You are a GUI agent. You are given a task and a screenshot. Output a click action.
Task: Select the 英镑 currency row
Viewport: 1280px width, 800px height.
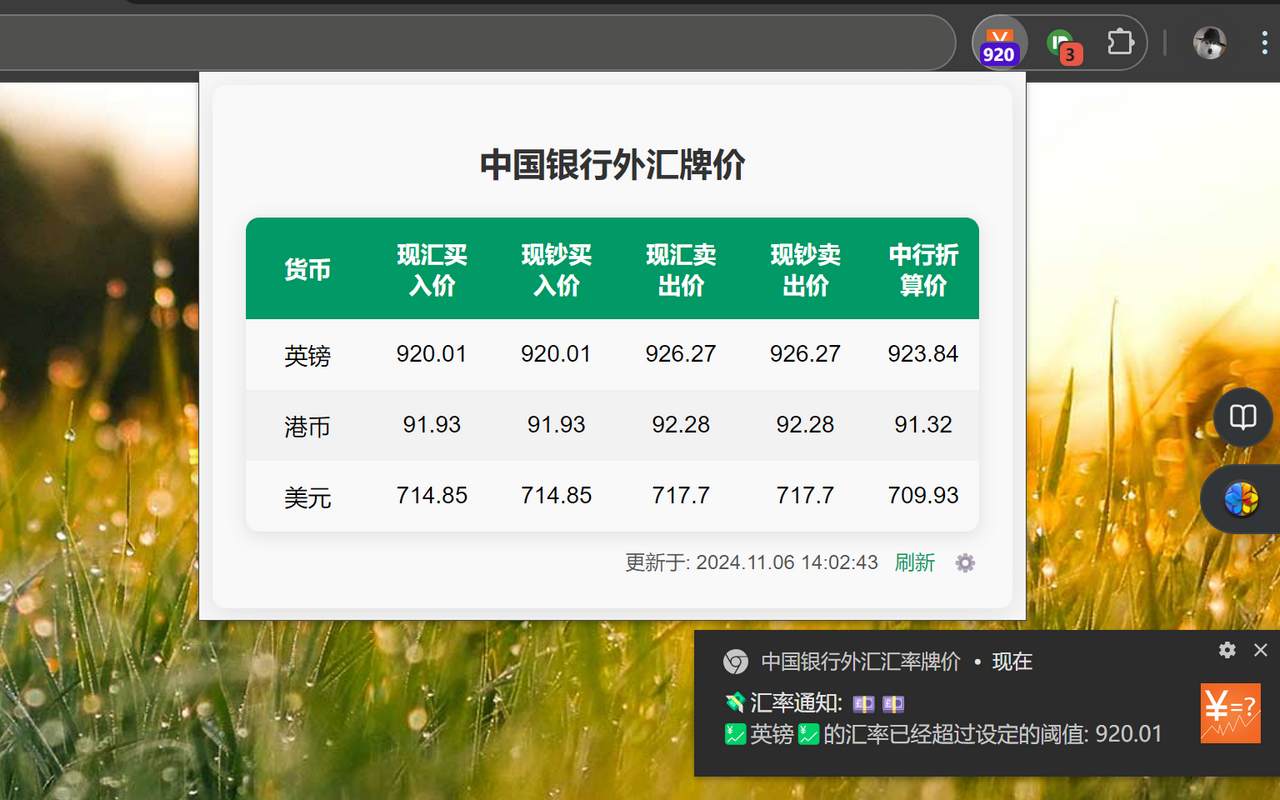coord(308,354)
